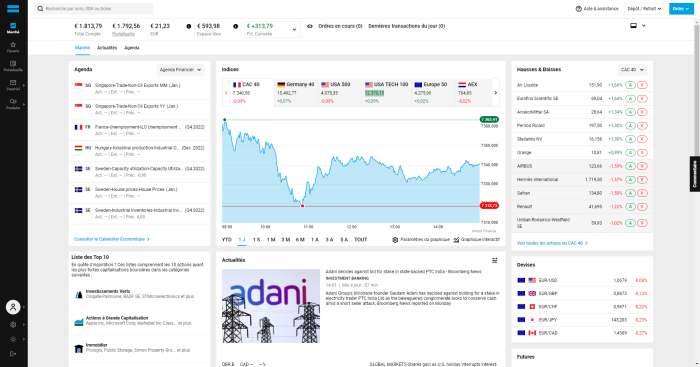Toggle the eye visibility icon for balances
The image size is (700, 367).
310,26
